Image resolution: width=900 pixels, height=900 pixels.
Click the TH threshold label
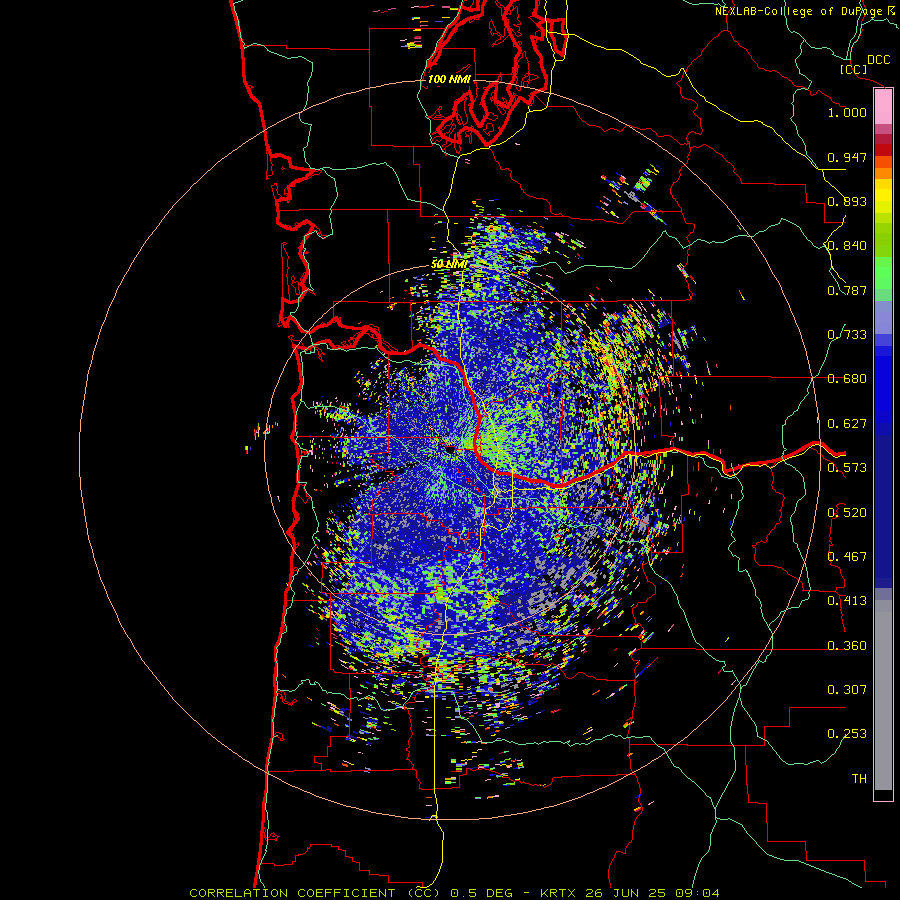click(x=859, y=779)
